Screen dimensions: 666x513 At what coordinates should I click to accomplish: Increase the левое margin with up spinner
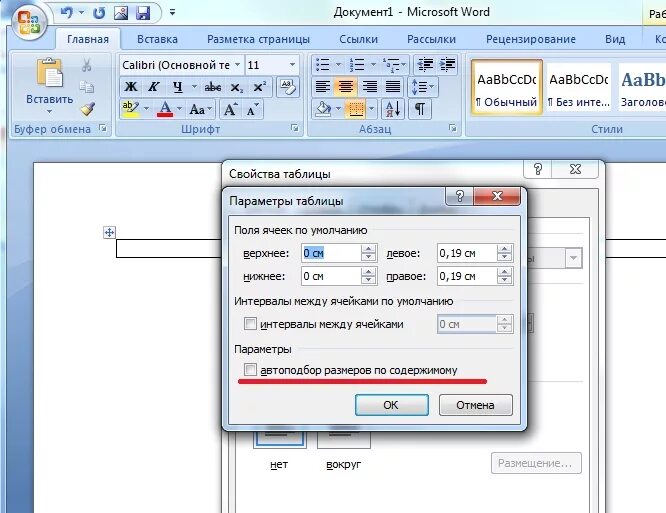tap(505, 249)
